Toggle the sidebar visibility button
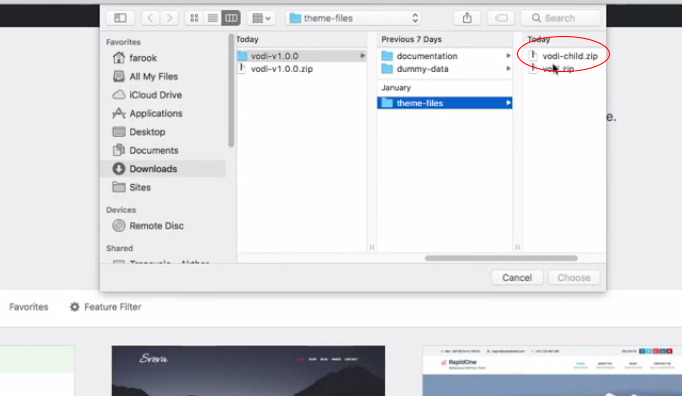Image resolution: width=682 pixels, height=396 pixels. (120, 18)
